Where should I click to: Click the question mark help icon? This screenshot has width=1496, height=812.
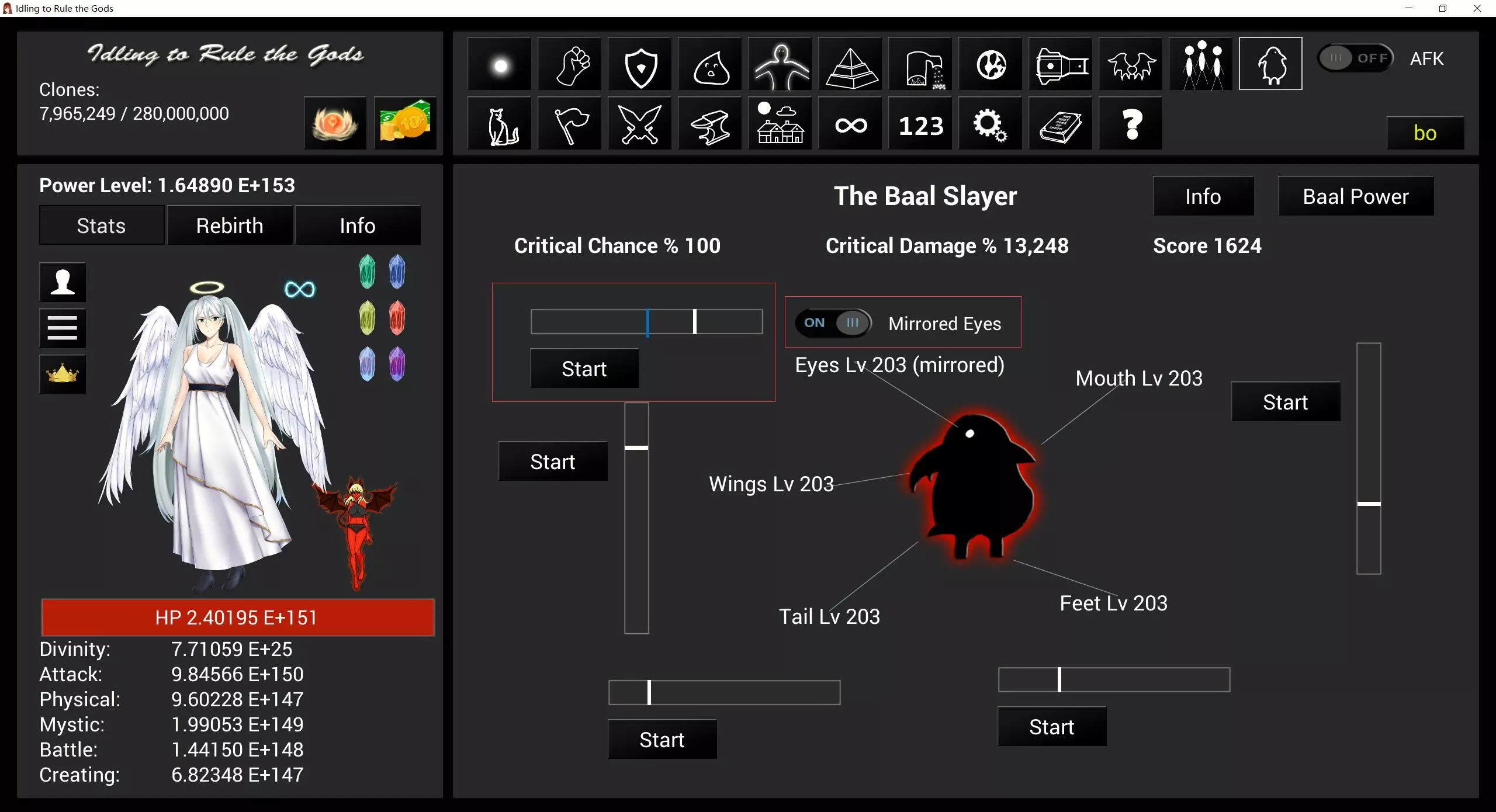pos(1131,124)
